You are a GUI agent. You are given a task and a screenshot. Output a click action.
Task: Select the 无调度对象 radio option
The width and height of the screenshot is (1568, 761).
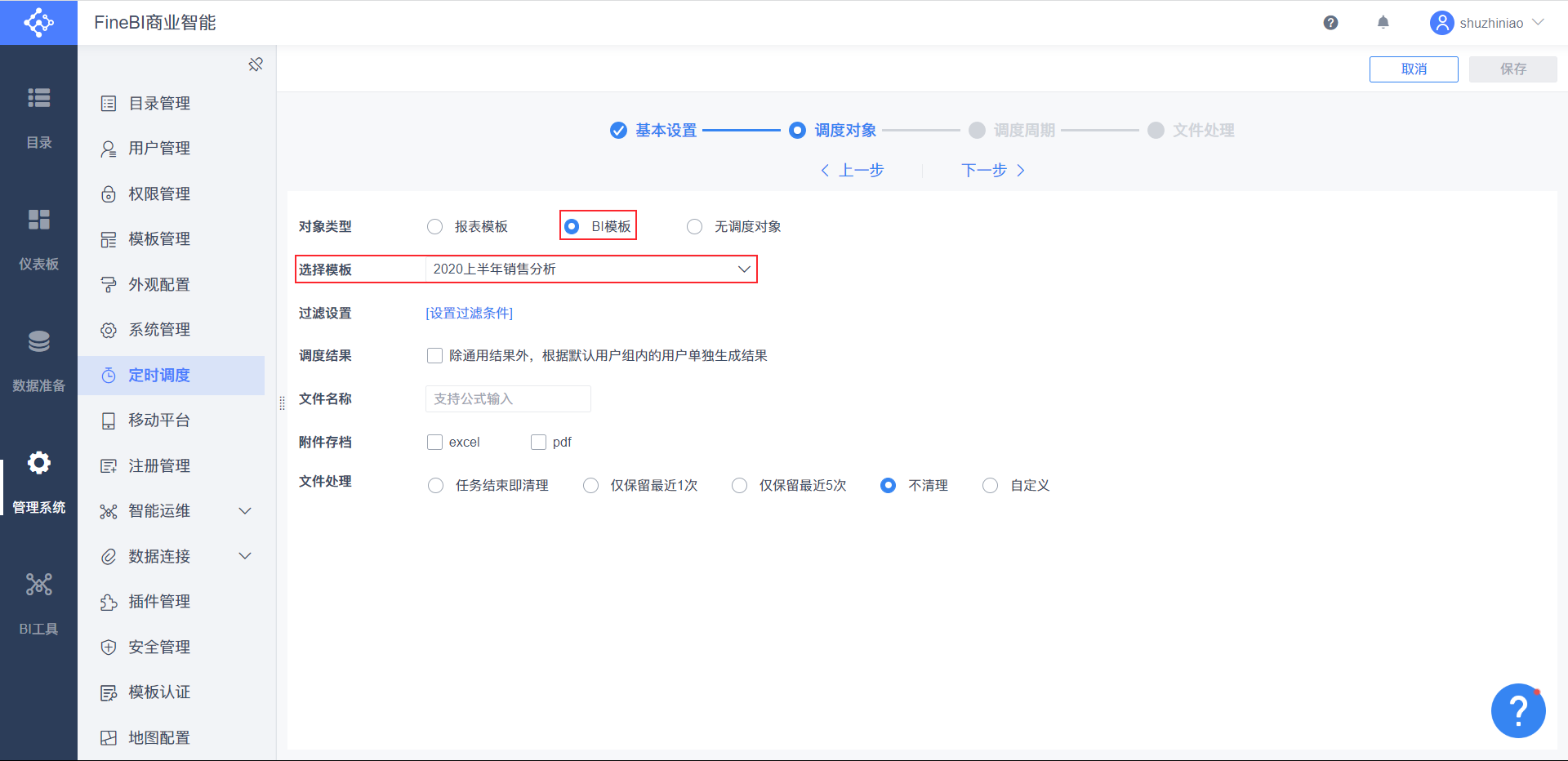(694, 226)
